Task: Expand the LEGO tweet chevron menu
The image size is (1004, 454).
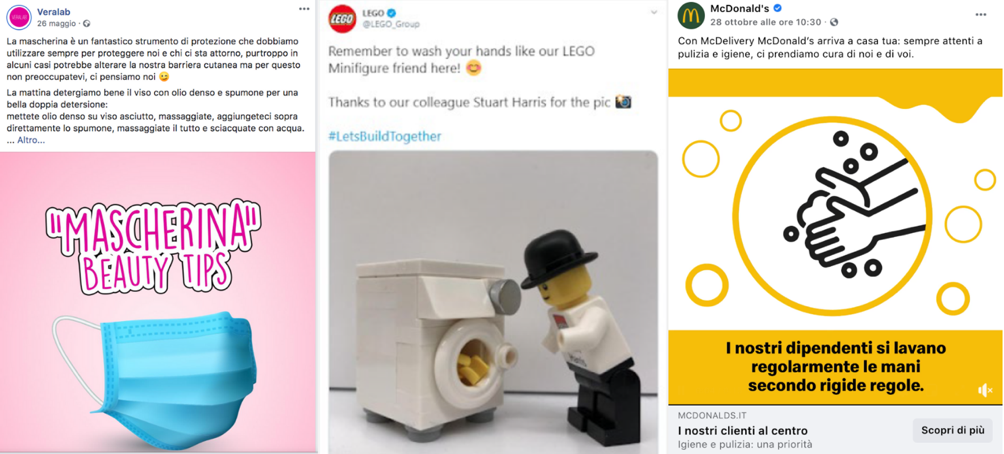Action: (654, 12)
